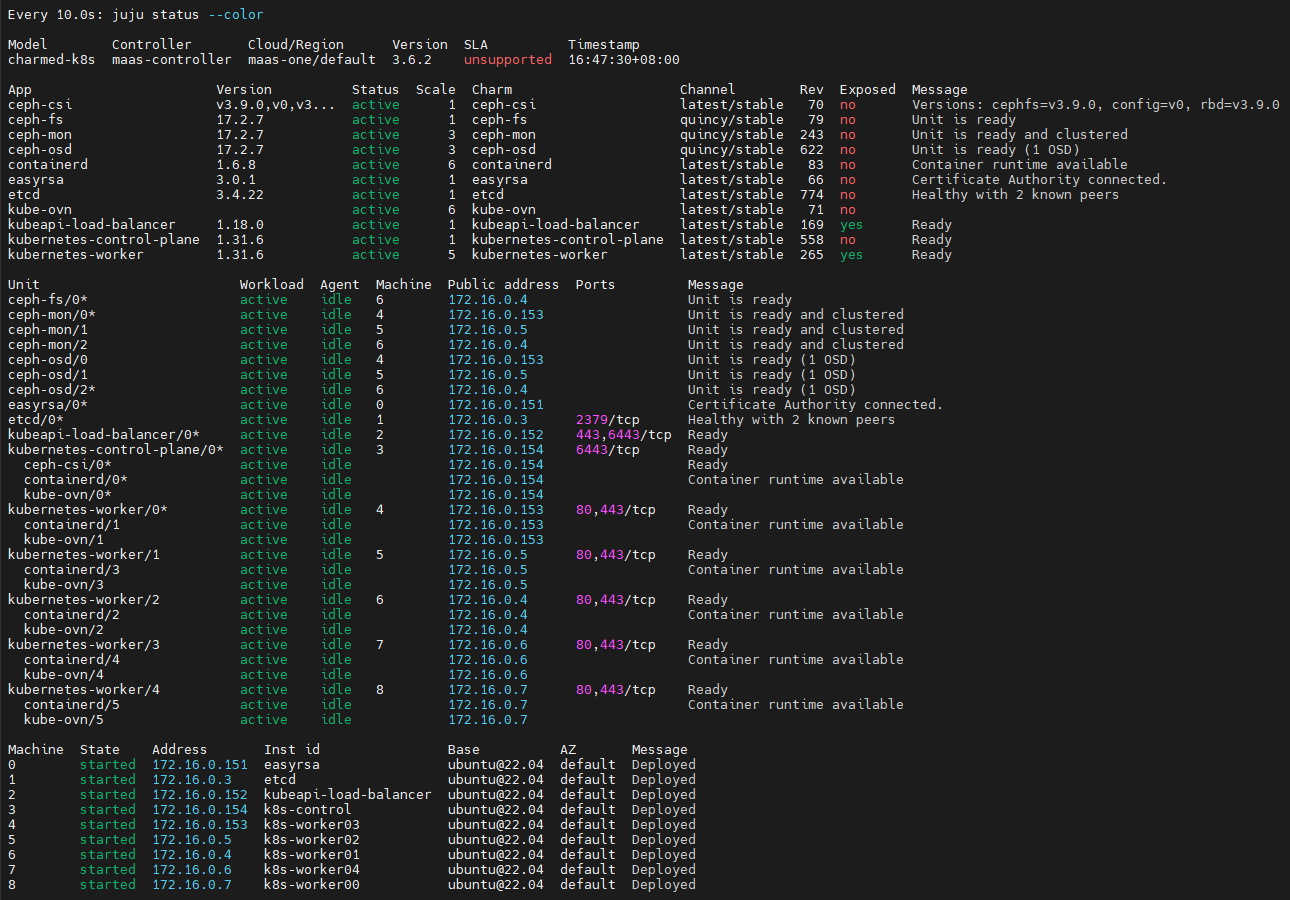Click port '6443/tcp' of kubernetes-control-plane/0
This screenshot has width=1290, height=900.
(608, 450)
